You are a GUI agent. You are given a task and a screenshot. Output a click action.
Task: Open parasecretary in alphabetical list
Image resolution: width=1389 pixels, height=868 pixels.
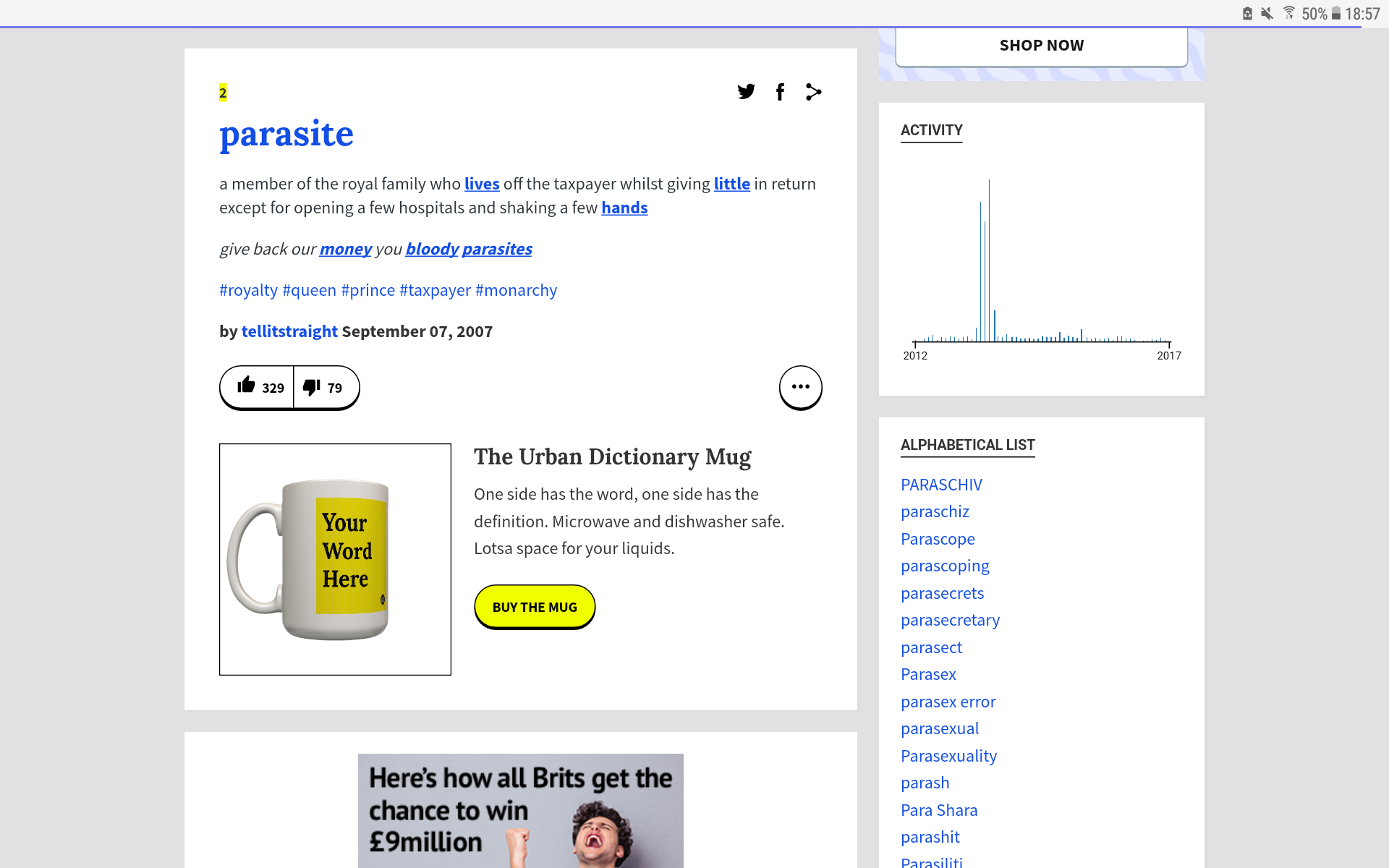[x=950, y=620]
